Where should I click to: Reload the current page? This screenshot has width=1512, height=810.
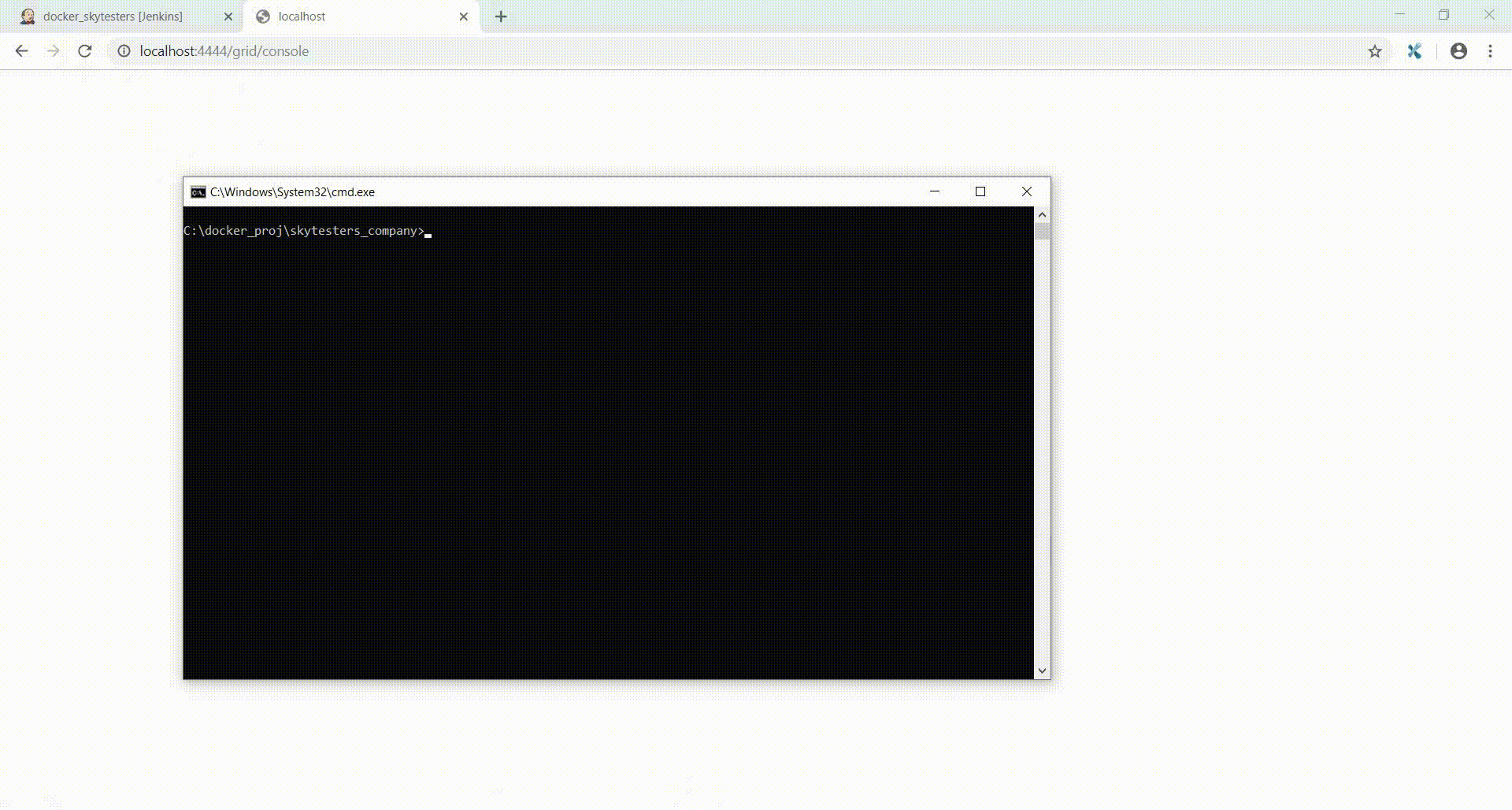tap(85, 51)
